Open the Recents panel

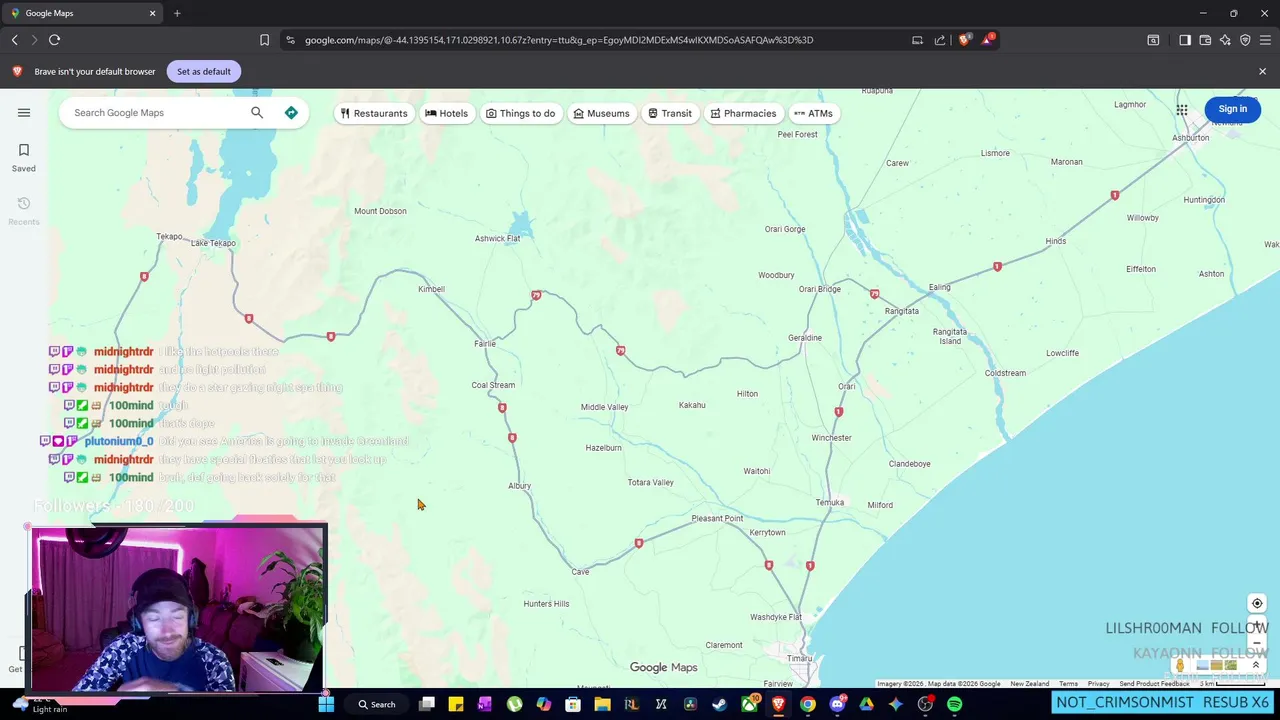[x=24, y=211]
